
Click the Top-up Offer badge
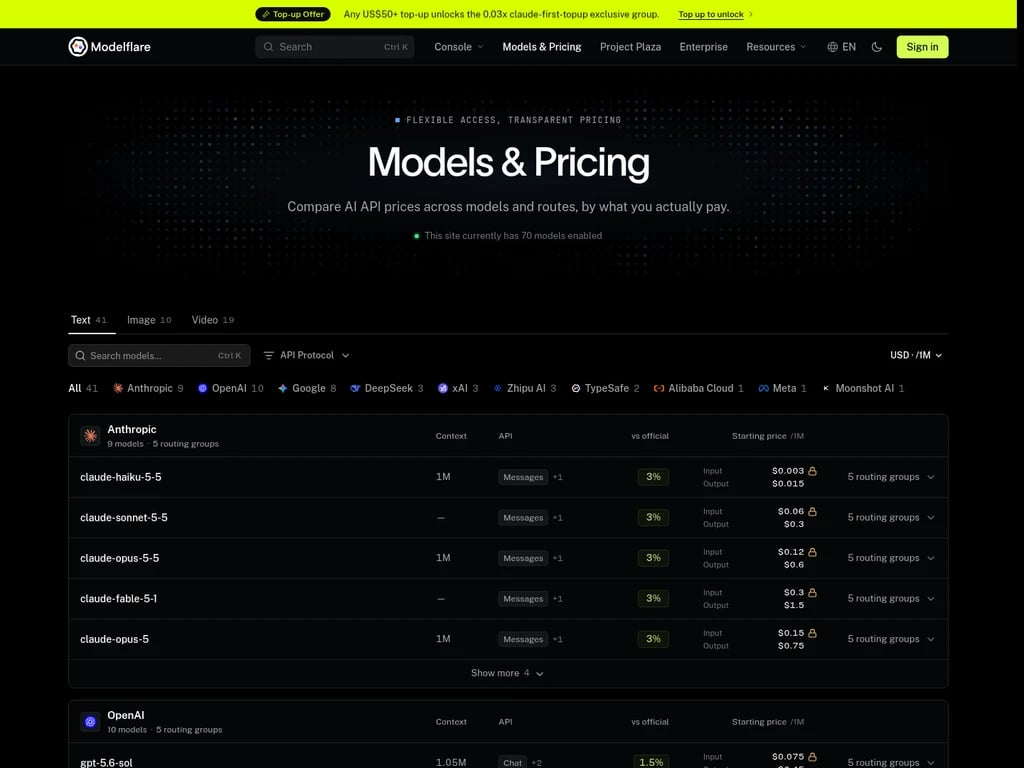click(293, 14)
